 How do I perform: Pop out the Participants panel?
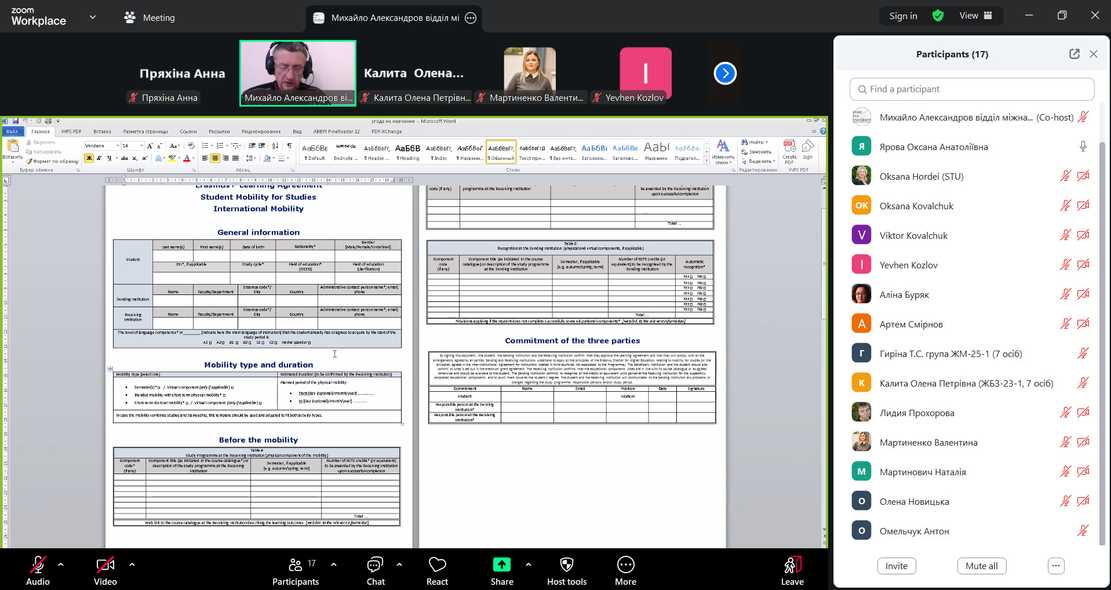coord(1074,54)
